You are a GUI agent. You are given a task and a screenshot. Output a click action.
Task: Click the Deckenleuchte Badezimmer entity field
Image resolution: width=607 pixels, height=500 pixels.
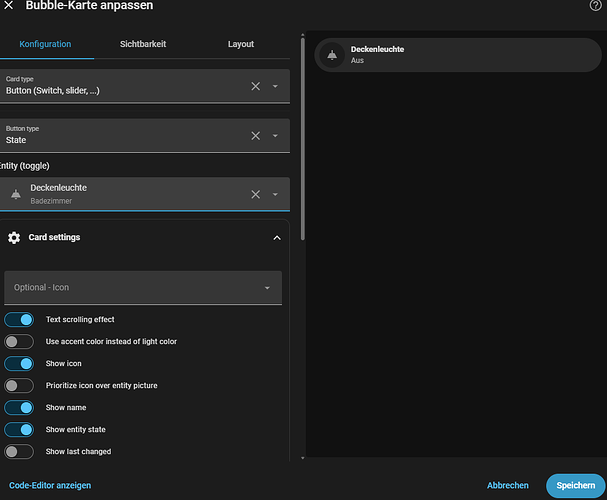coord(144,194)
